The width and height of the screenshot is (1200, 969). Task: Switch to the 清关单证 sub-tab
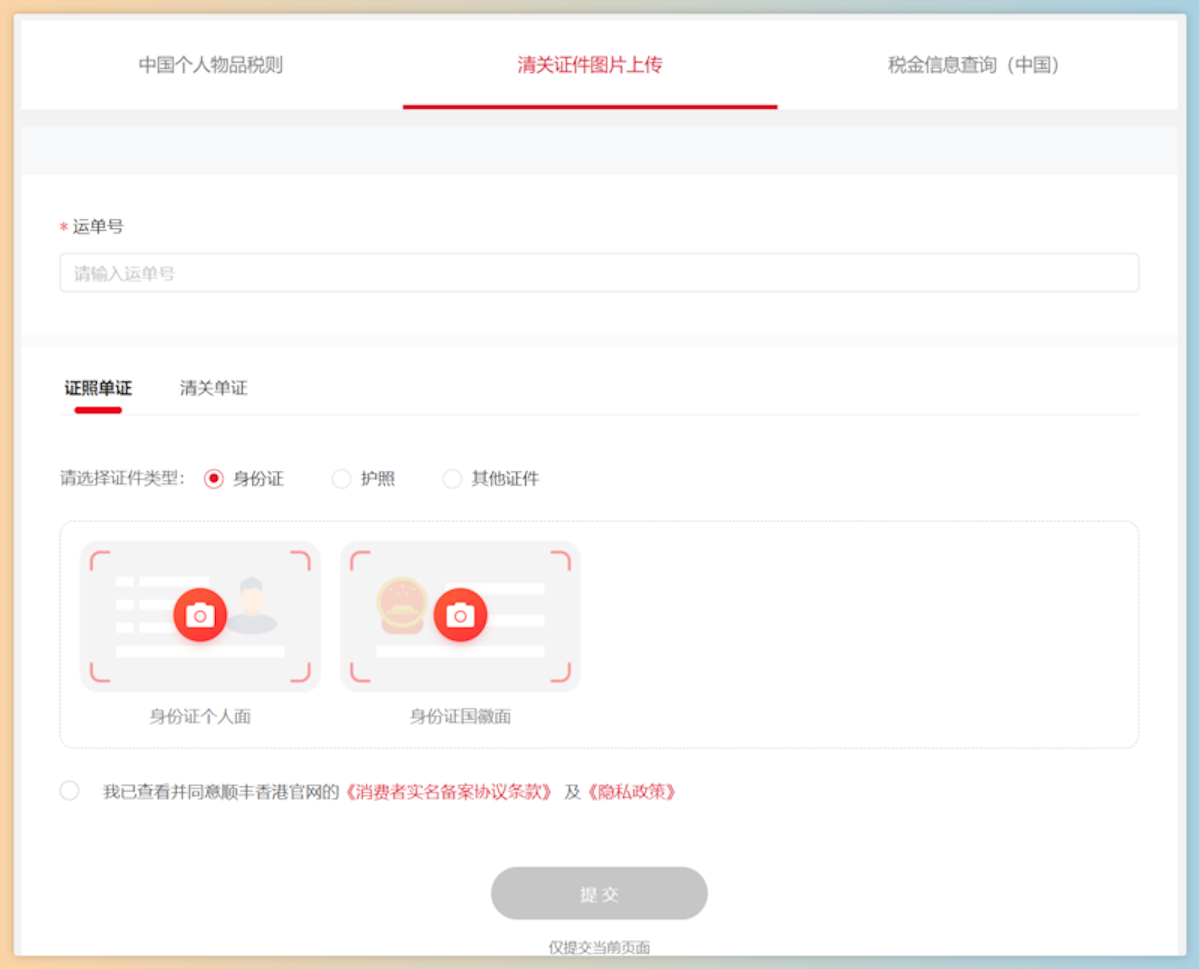click(x=212, y=388)
